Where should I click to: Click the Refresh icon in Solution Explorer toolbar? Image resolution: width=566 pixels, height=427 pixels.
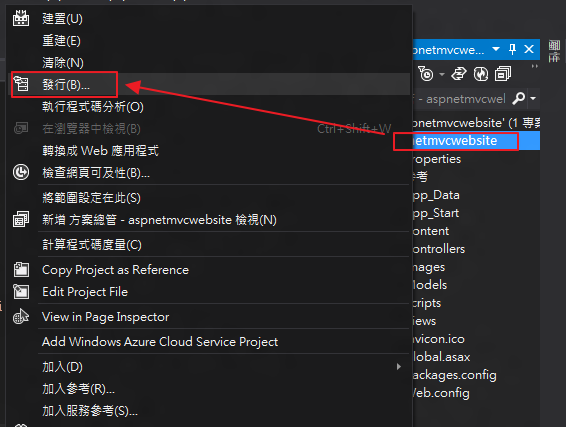(480, 74)
